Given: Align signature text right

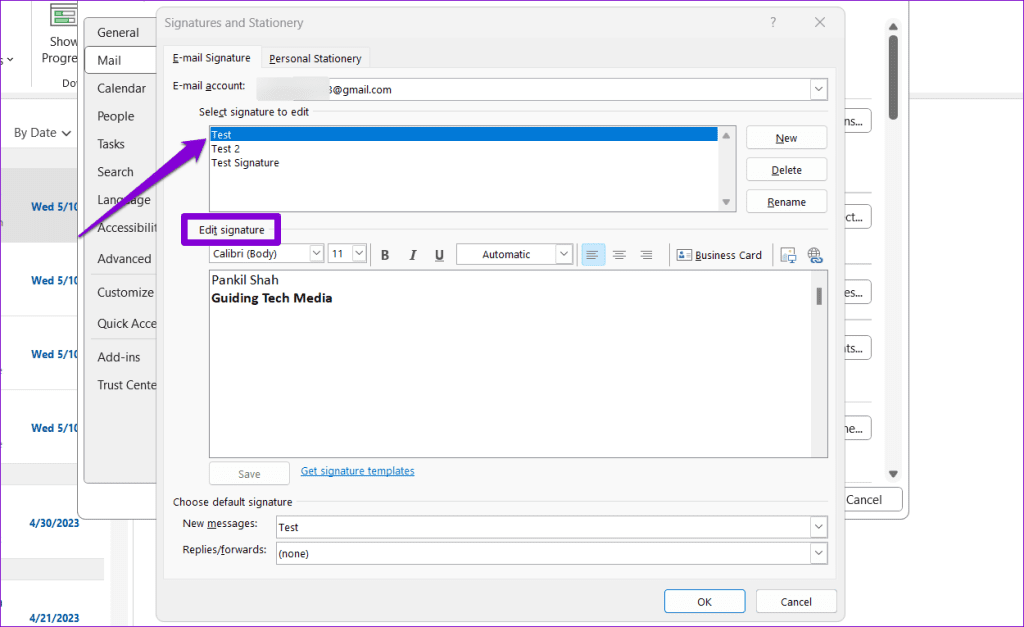Looking at the screenshot, I should coord(646,255).
